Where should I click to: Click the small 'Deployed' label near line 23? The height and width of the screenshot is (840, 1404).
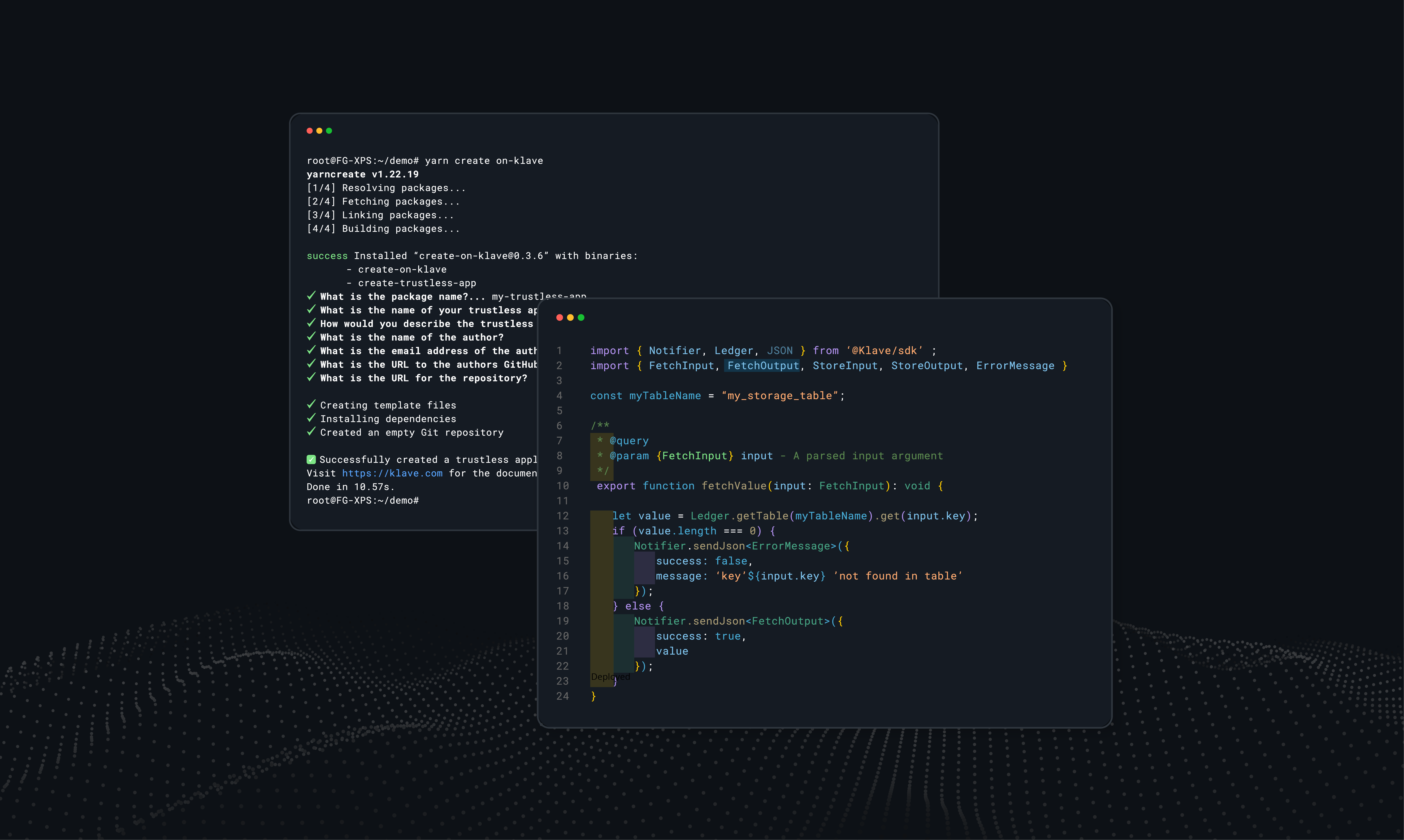tap(610, 677)
